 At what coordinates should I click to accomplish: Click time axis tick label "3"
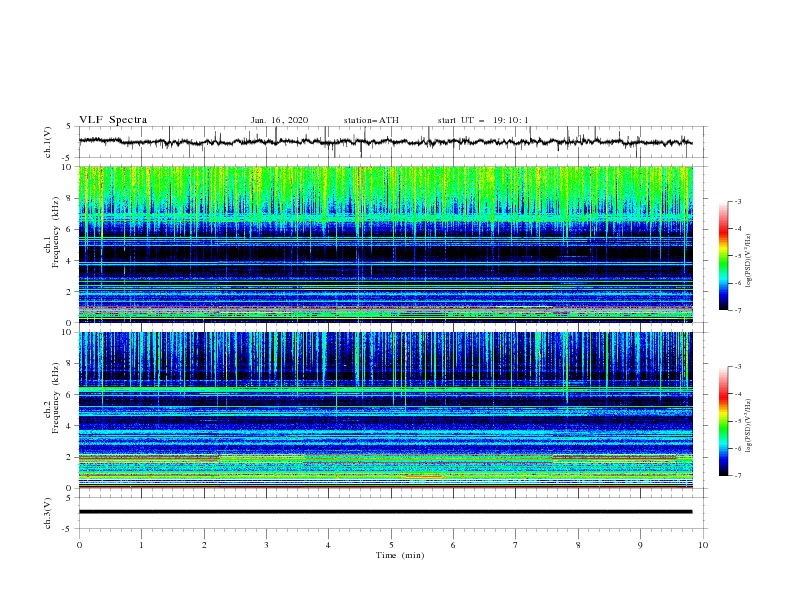click(266, 545)
